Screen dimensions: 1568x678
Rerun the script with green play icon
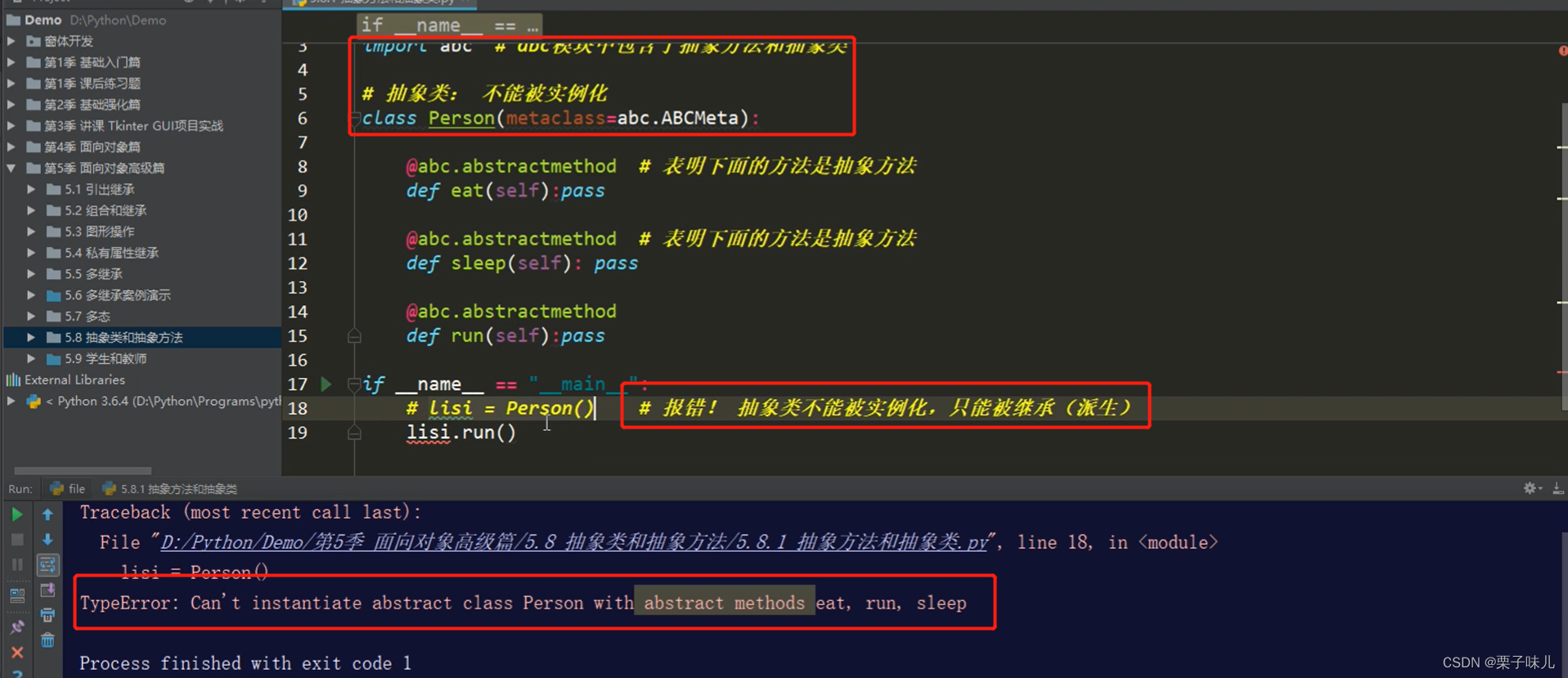[x=17, y=514]
